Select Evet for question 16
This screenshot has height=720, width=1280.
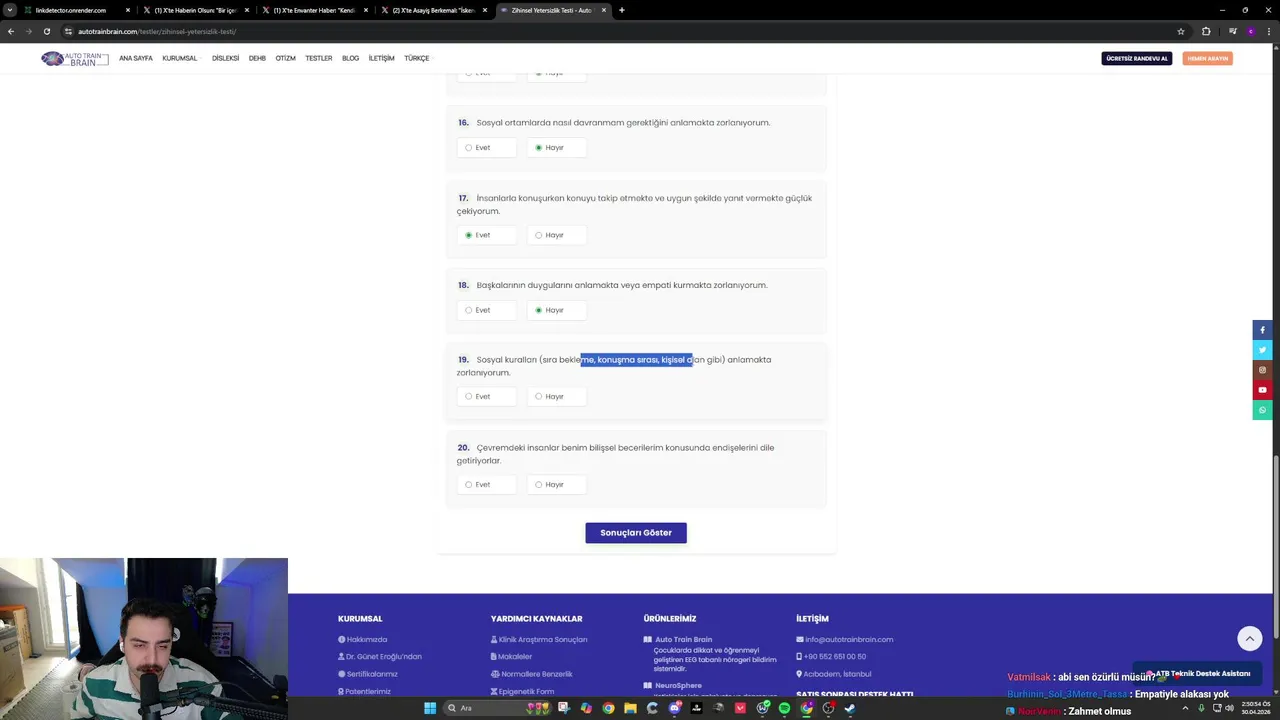(x=486, y=147)
